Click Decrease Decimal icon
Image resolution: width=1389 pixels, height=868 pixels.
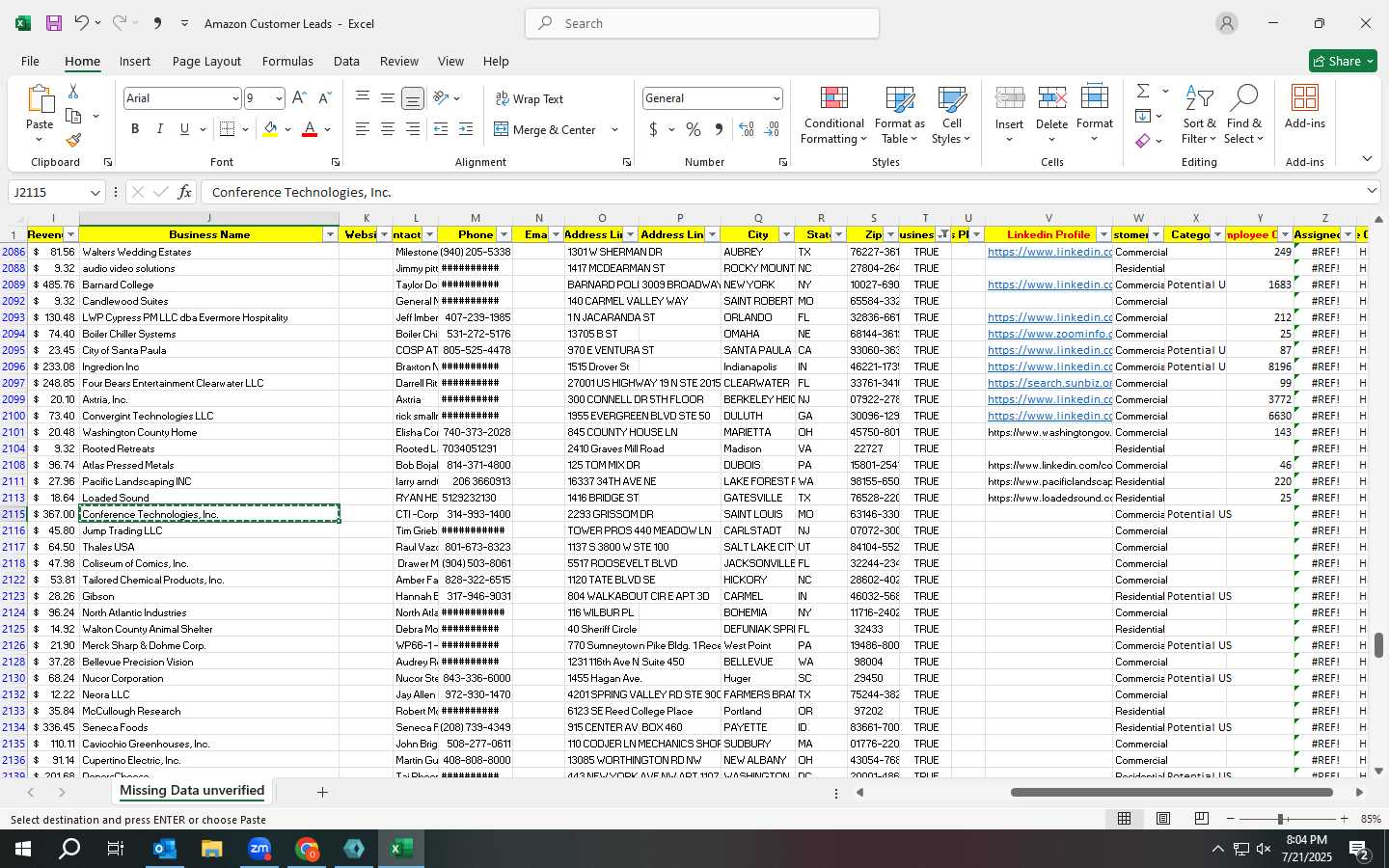(x=772, y=129)
